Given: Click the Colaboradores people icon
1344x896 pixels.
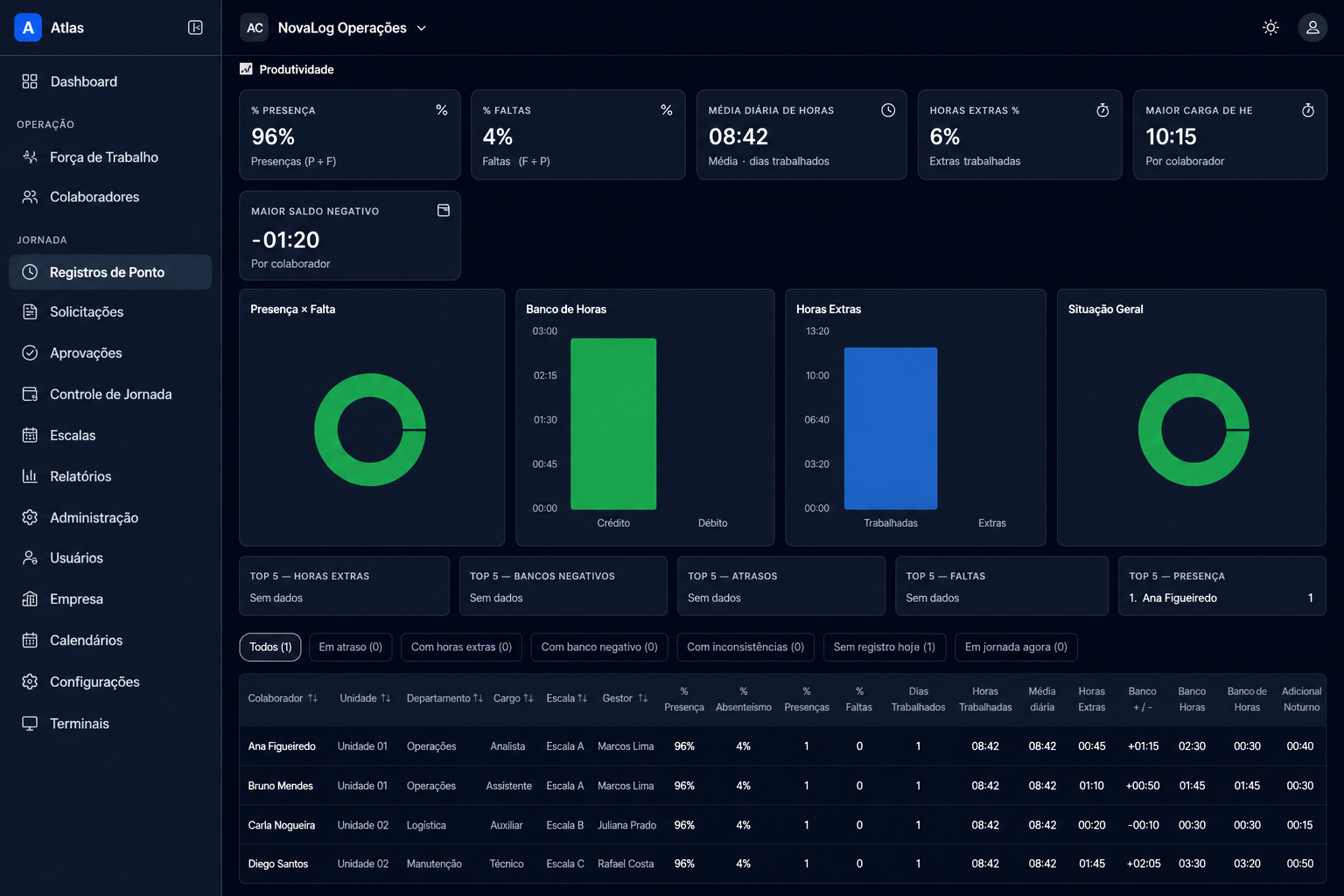Looking at the screenshot, I should pyautogui.click(x=30, y=197).
